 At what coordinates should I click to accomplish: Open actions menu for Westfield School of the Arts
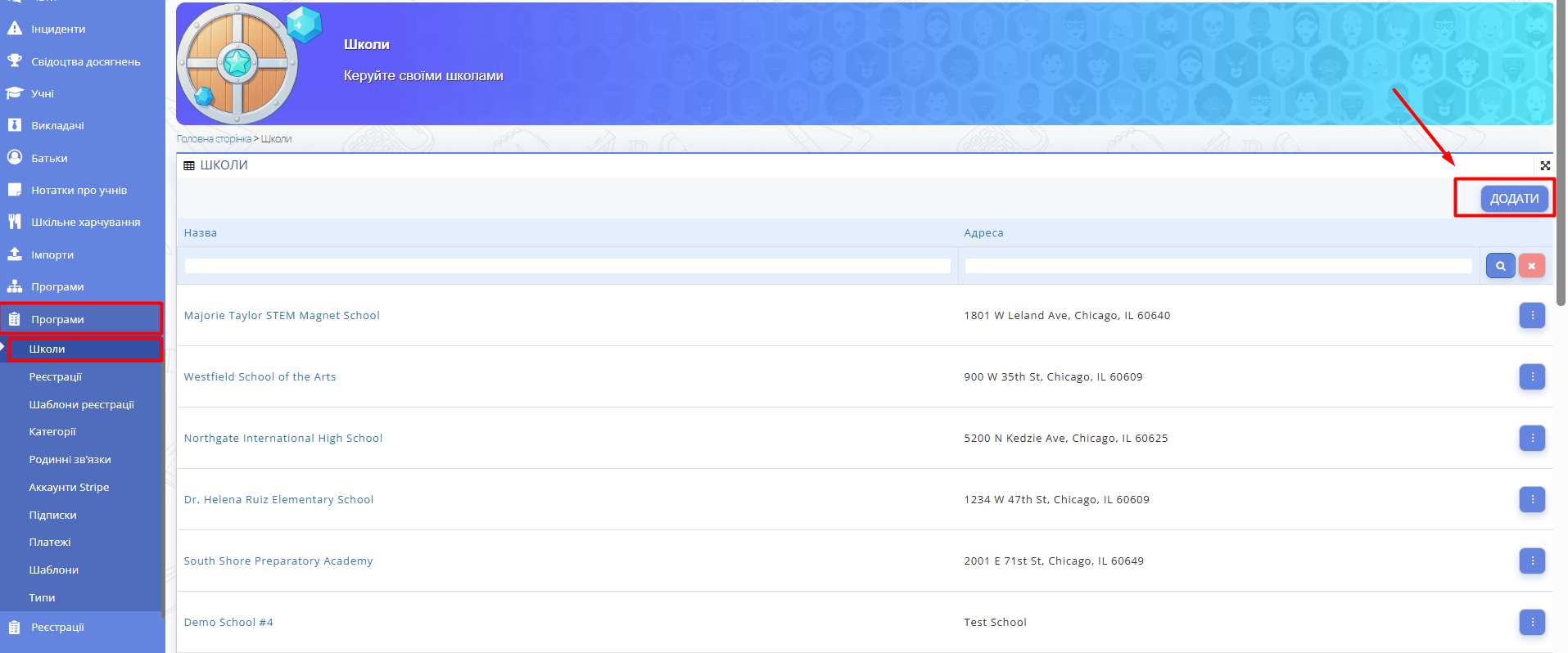(1531, 377)
